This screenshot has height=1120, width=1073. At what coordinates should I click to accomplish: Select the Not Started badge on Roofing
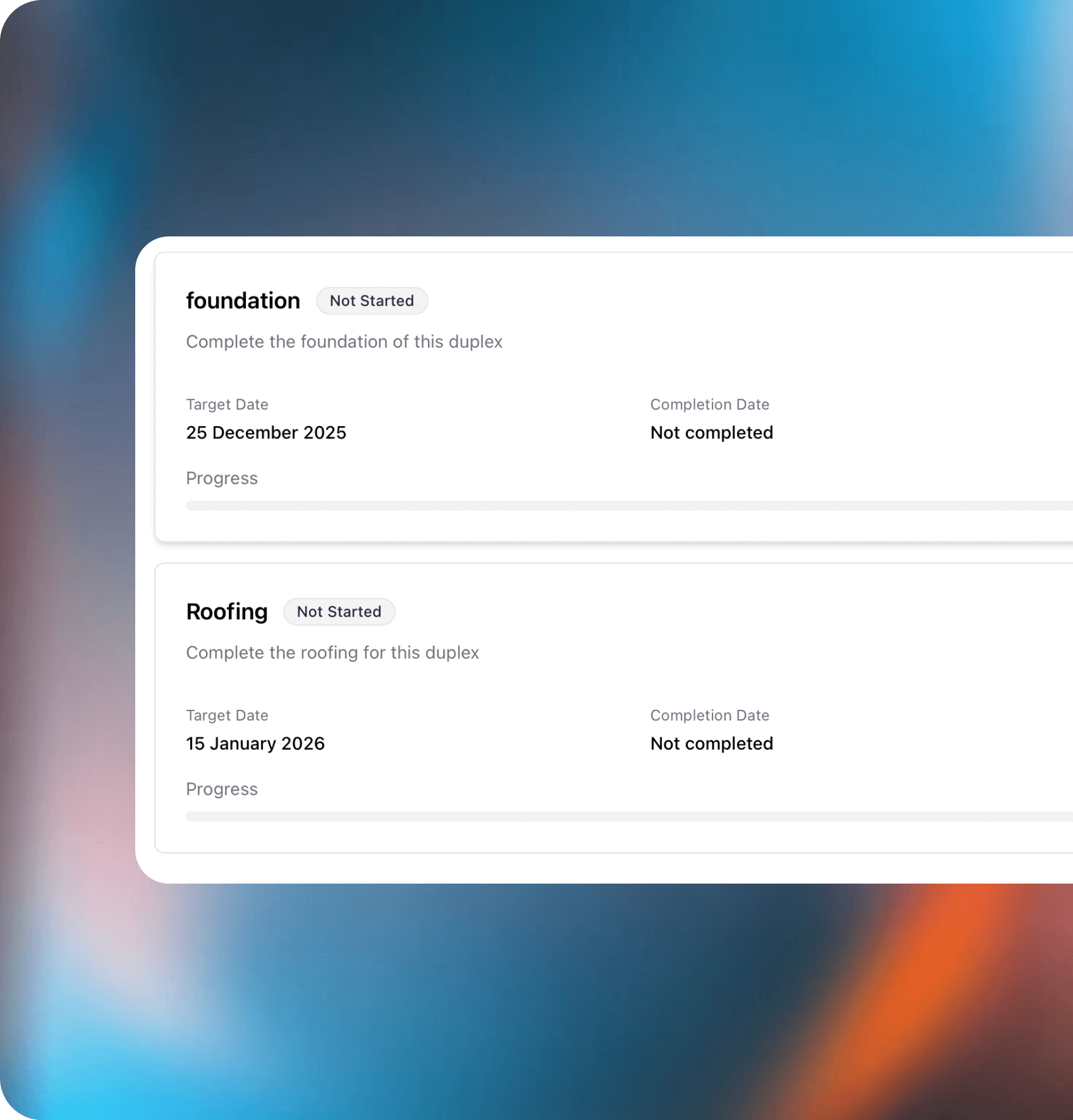(x=339, y=611)
